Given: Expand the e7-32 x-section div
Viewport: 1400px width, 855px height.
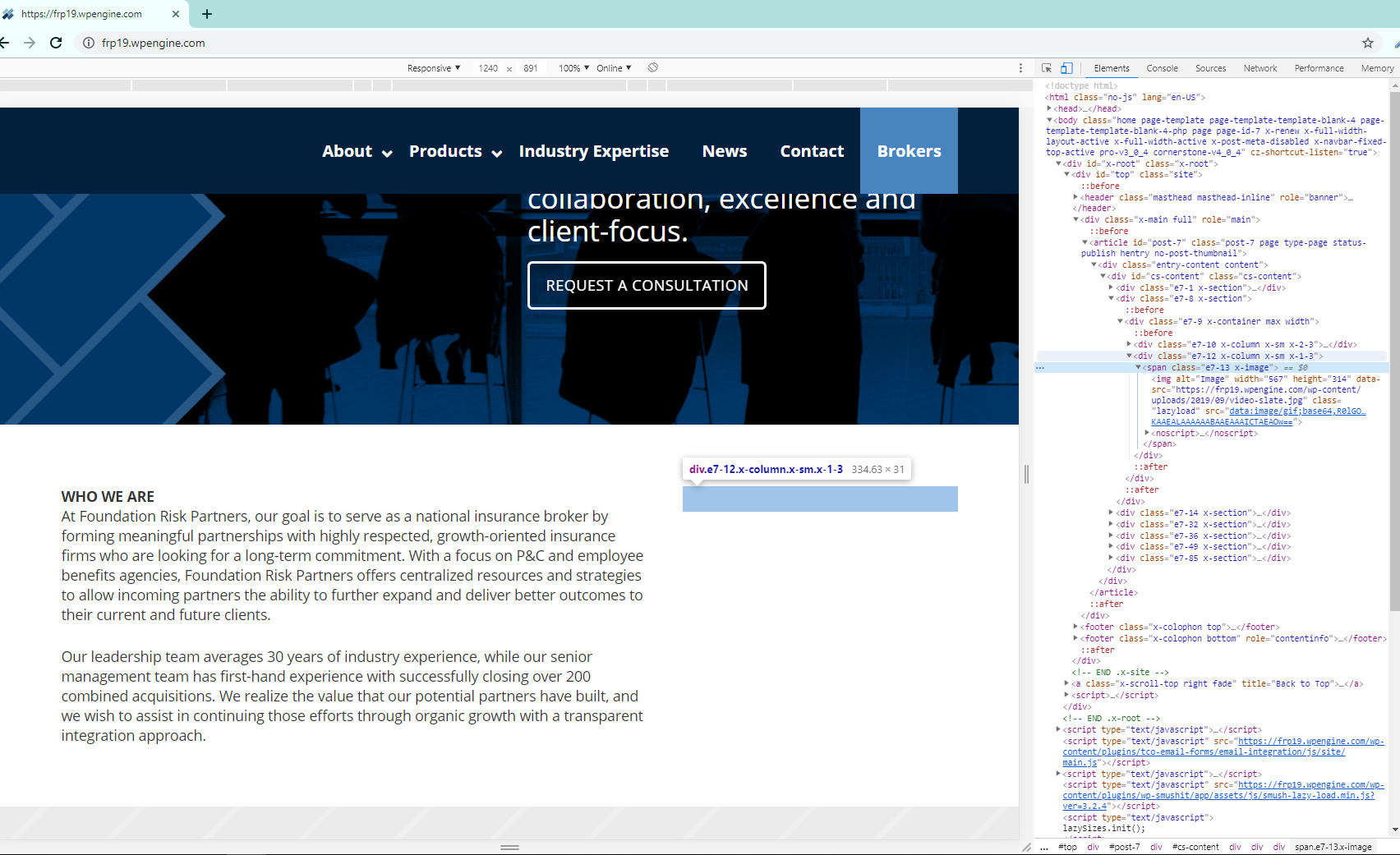Looking at the screenshot, I should coord(1111,524).
